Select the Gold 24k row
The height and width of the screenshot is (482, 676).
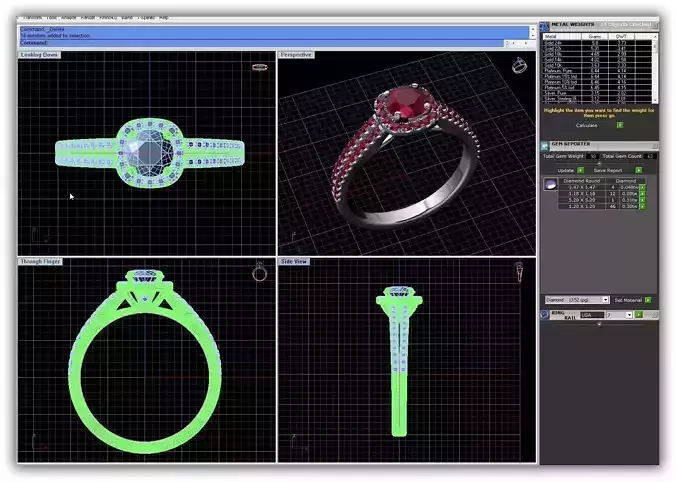[x=598, y=43]
